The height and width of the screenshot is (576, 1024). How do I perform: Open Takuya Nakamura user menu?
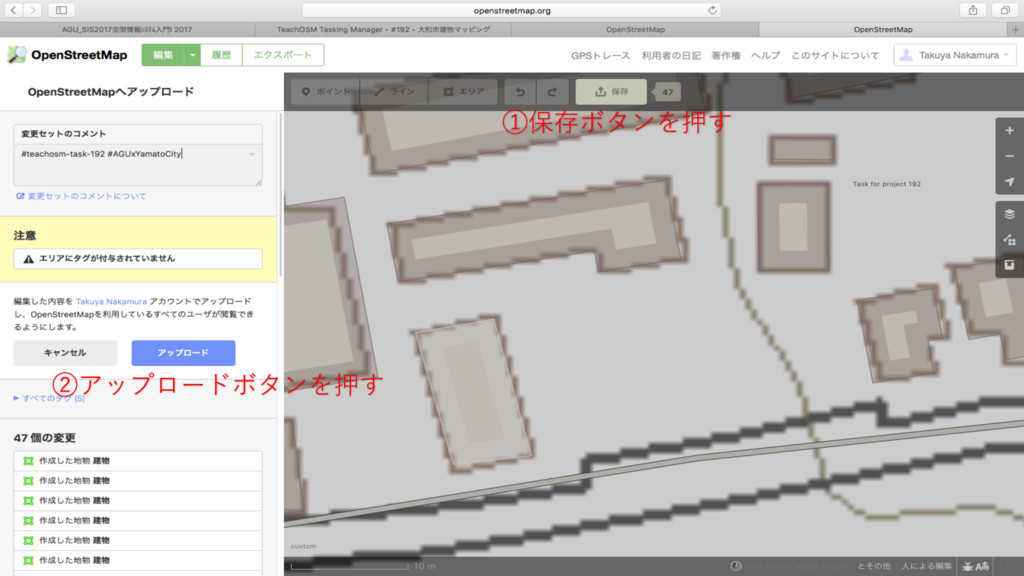tap(955, 56)
